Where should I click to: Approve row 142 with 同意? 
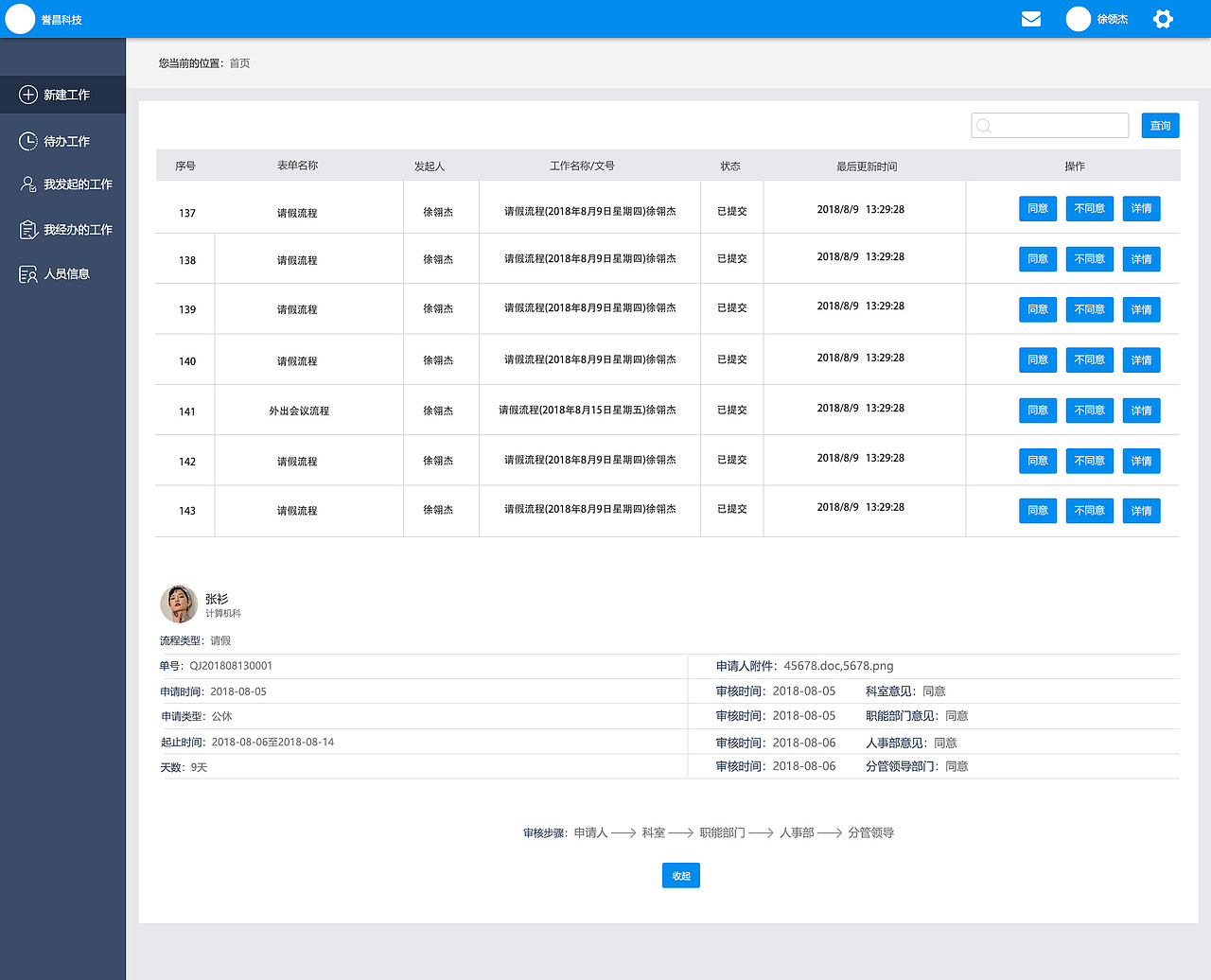coord(1038,461)
